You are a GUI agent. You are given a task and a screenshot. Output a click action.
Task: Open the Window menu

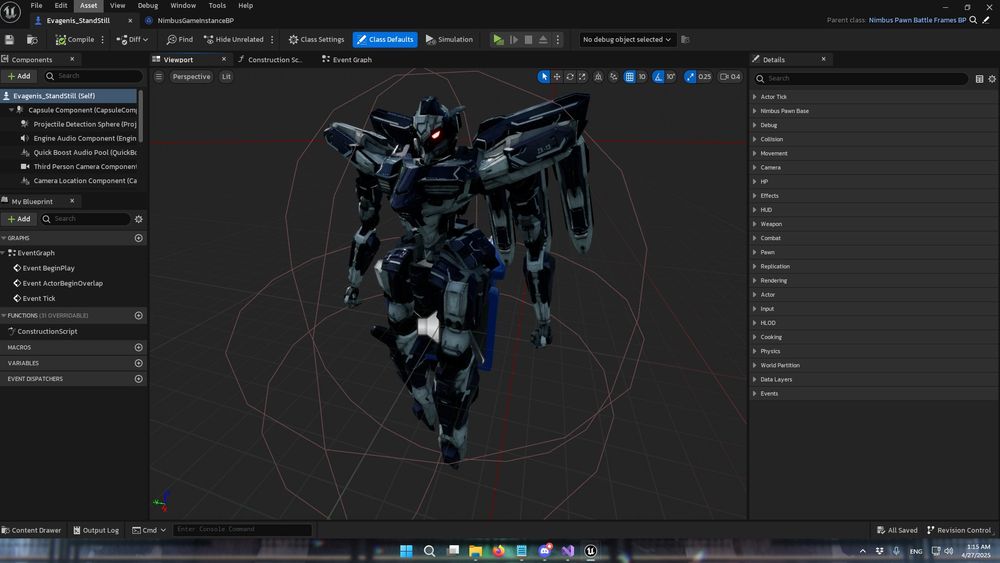click(x=183, y=6)
